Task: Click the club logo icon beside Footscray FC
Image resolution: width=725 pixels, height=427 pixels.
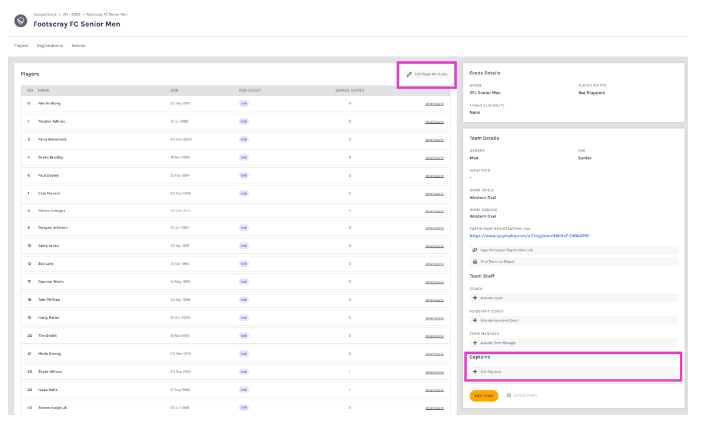Action: pyautogui.click(x=20, y=21)
